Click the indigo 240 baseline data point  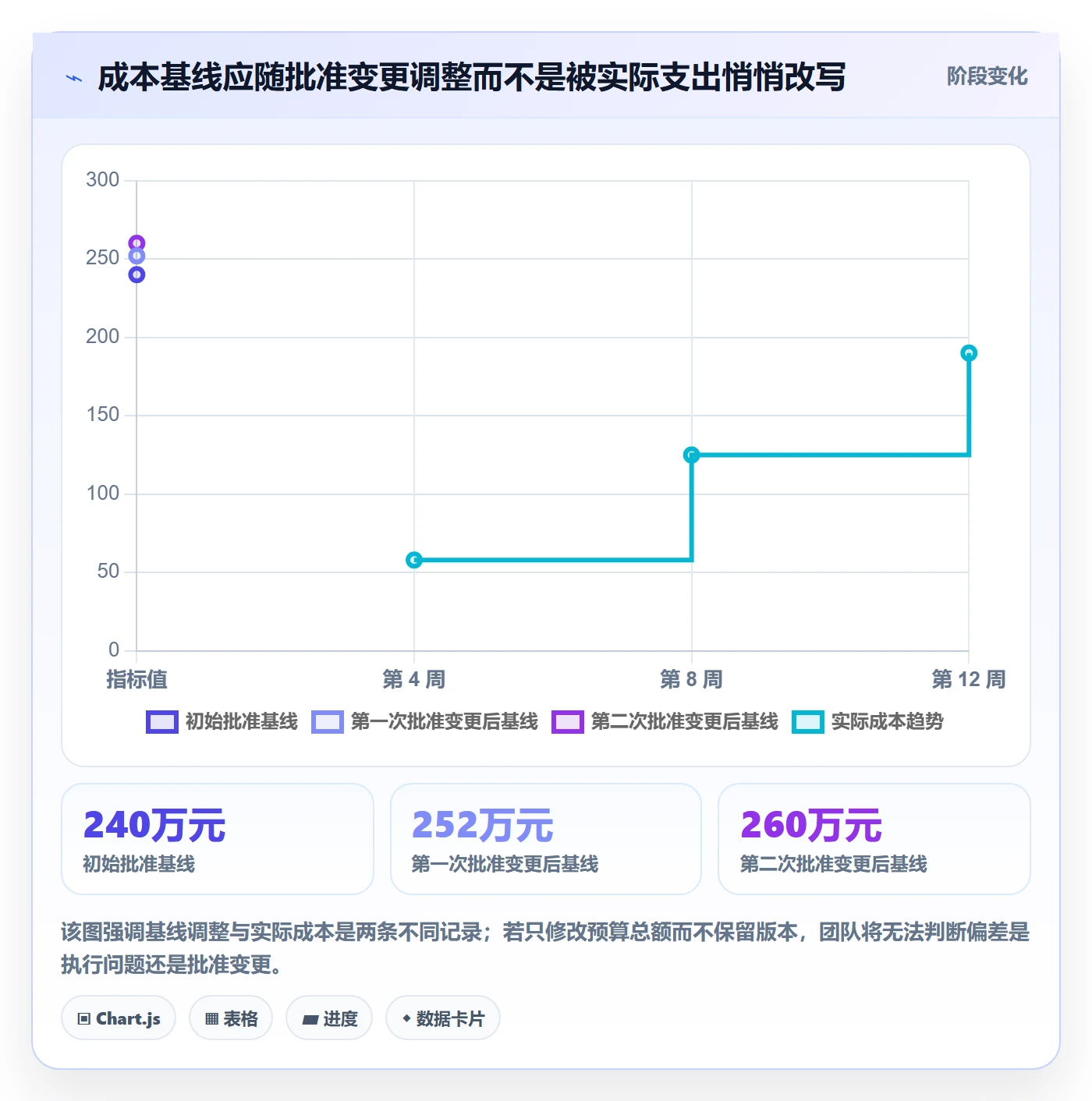pyautogui.click(x=136, y=274)
